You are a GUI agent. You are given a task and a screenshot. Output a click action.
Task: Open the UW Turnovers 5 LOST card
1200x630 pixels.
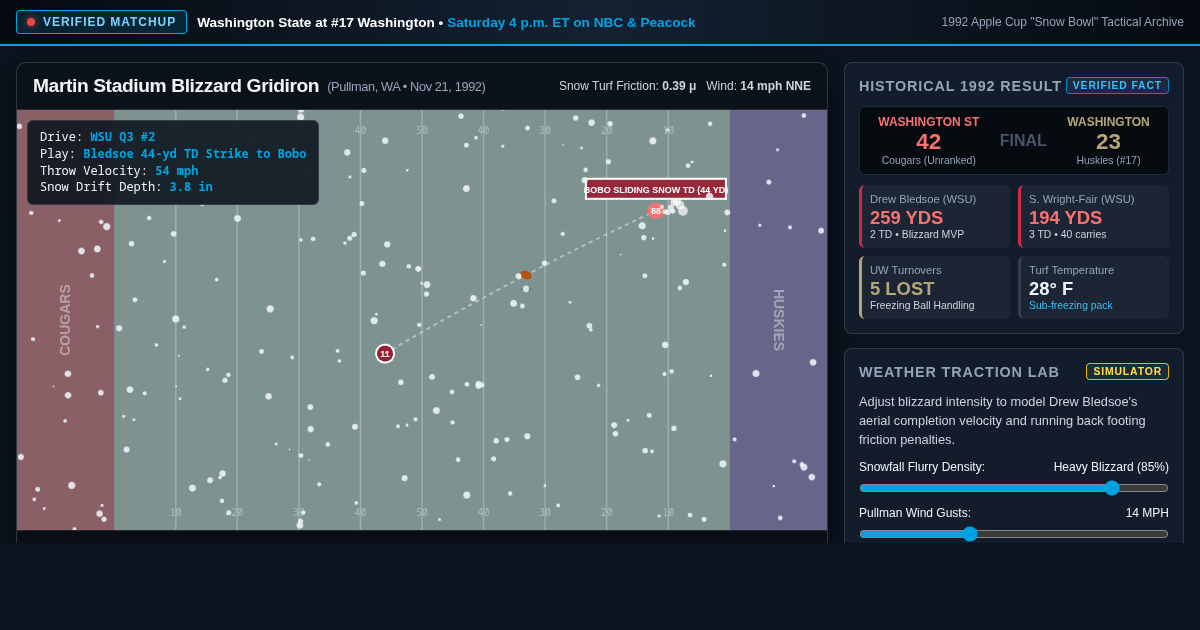934,287
